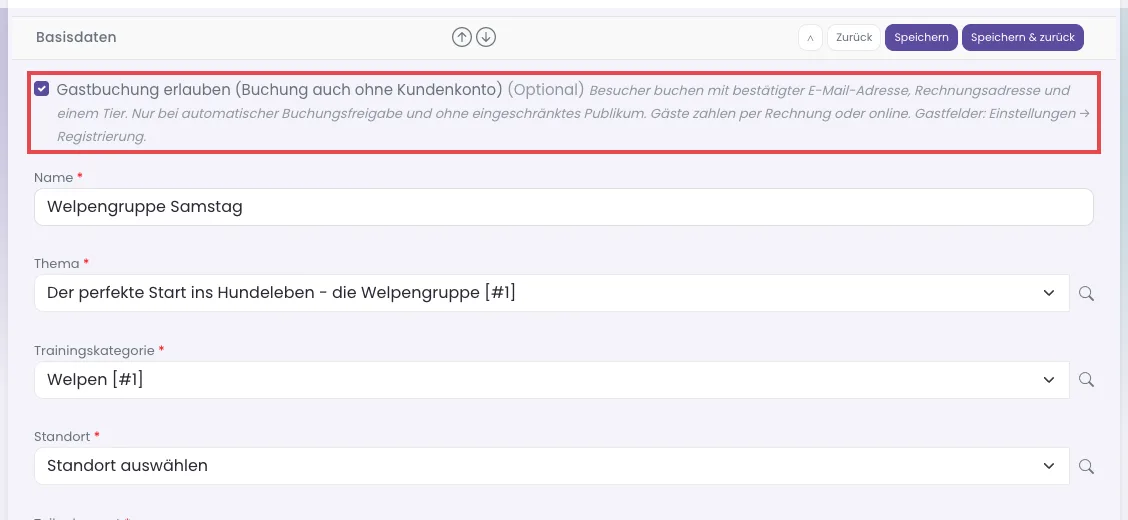
Task: Click the move section up arrow icon
Action: coord(461,37)
